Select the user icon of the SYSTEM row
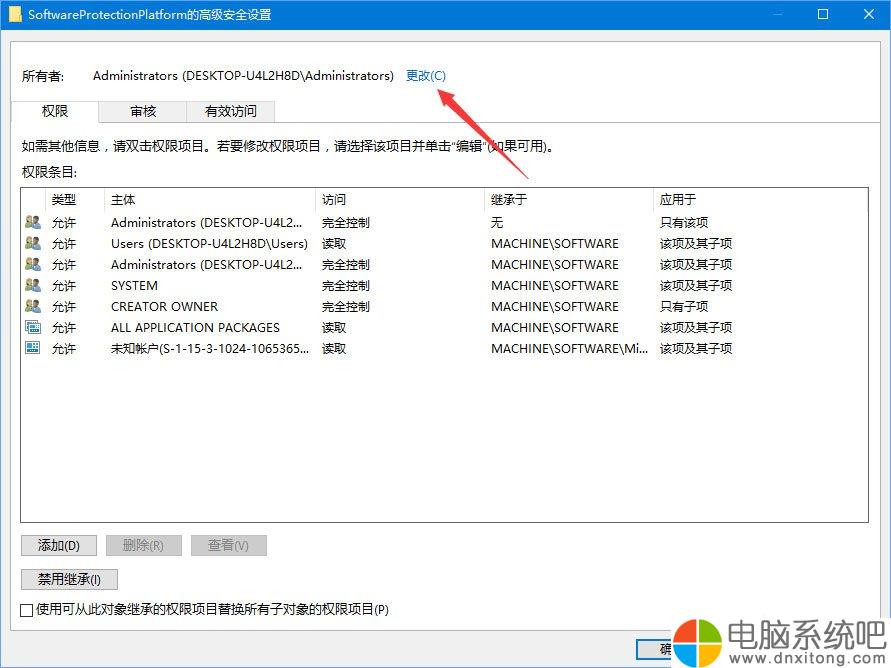This screenshot has height=668, width=891. pos(33,285)
